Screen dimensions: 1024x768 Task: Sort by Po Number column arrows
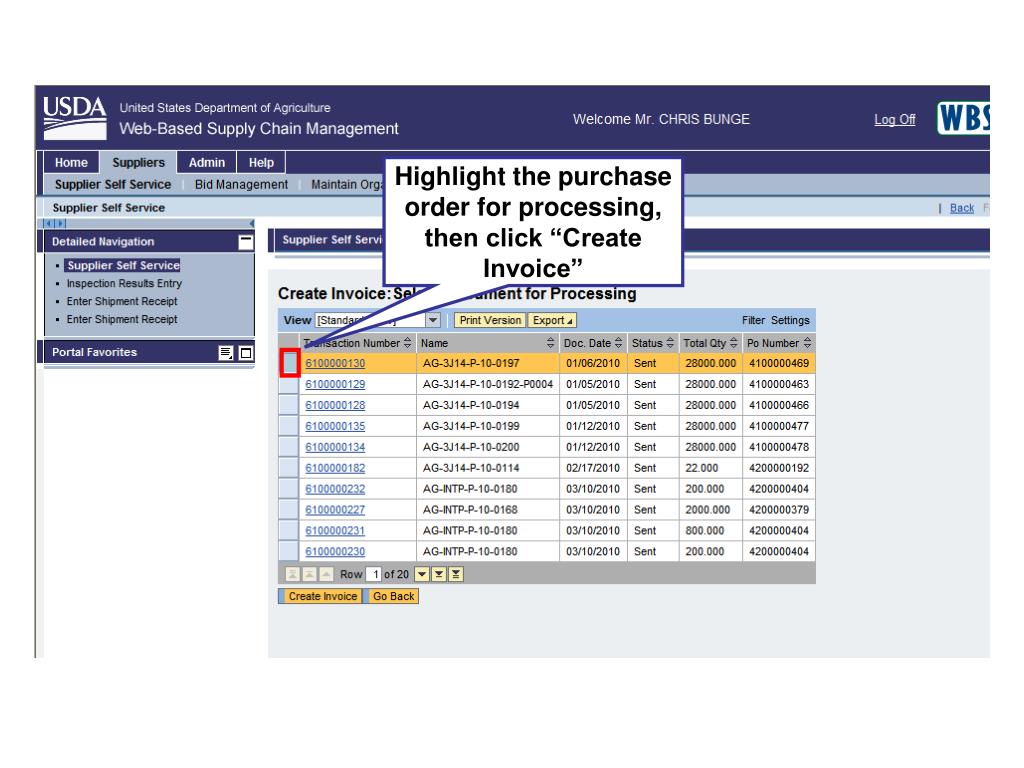807,343
